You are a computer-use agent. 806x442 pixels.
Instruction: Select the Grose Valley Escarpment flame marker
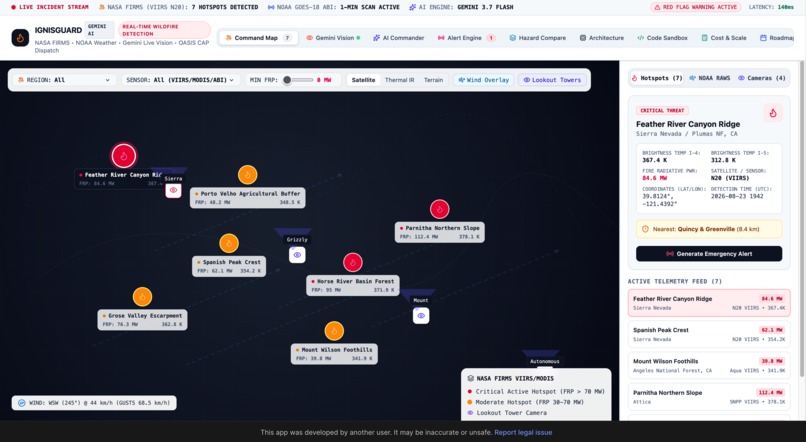[142, 297]
